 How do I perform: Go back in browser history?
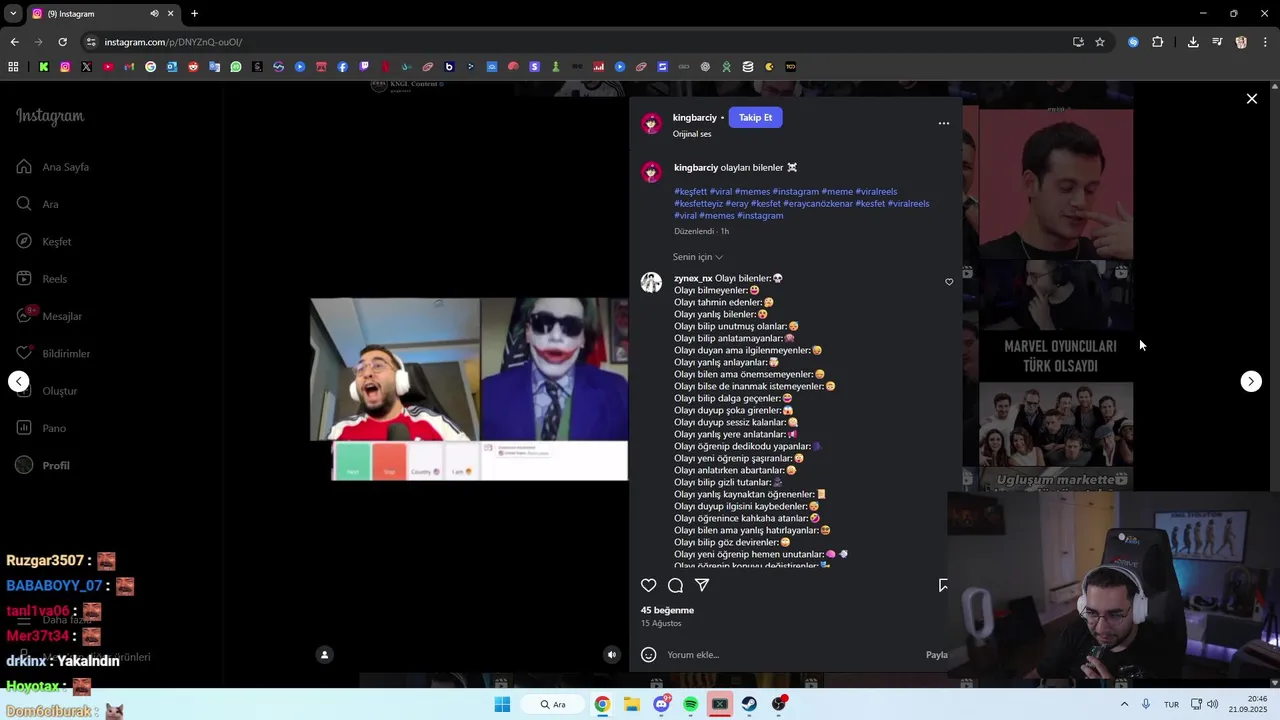pyautogui.click(x=14, y=42)
